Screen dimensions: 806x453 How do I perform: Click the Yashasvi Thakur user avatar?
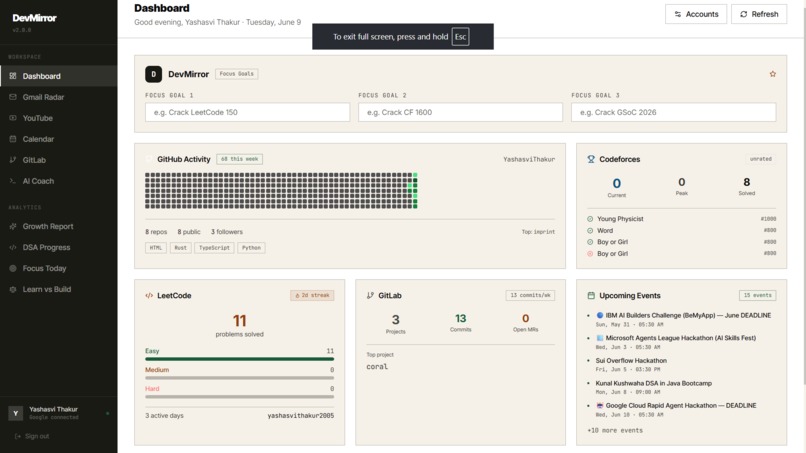tap(15, 413)
